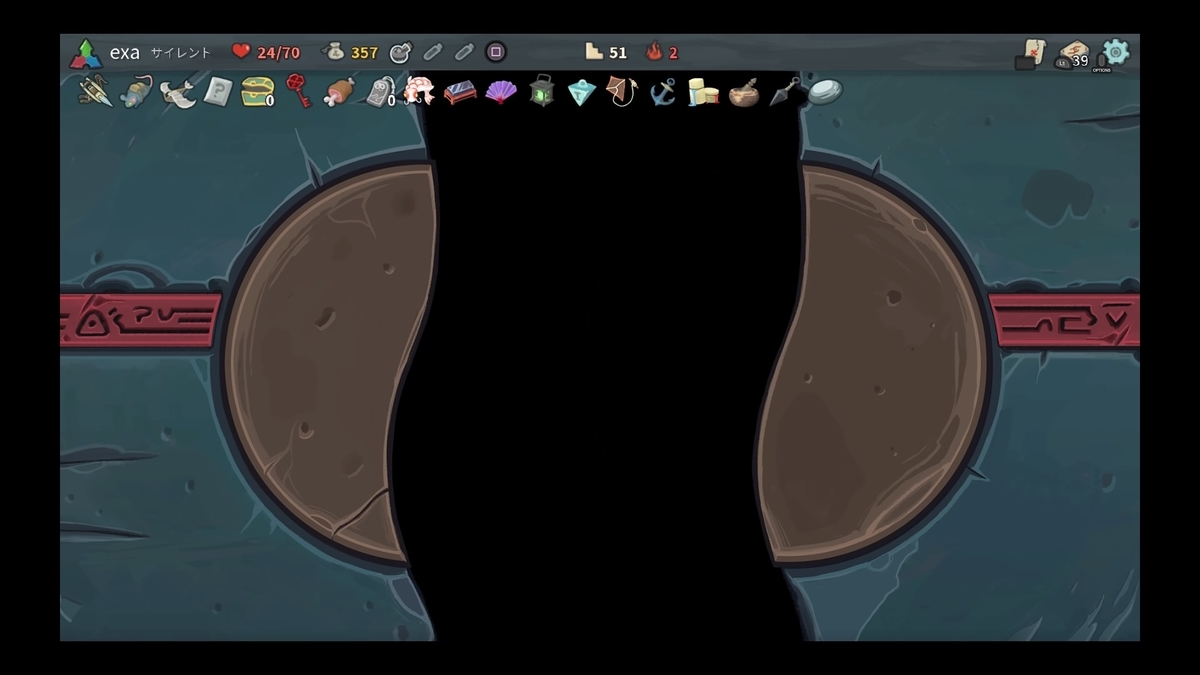Click the 357 gold amount

364,53
